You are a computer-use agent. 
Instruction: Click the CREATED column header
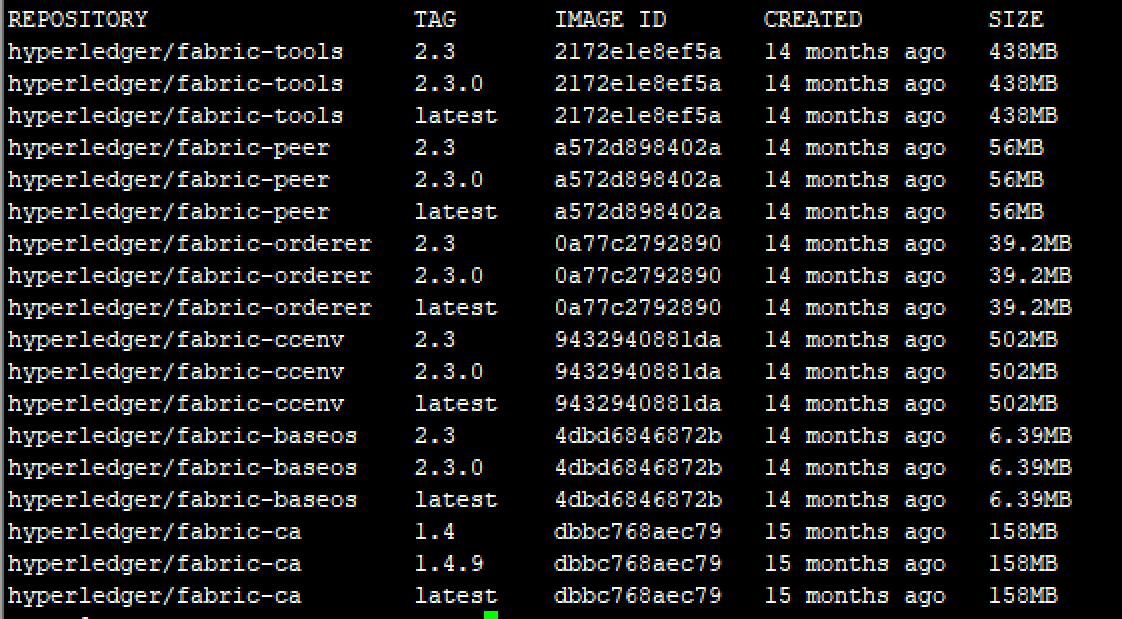pos(812,19)
